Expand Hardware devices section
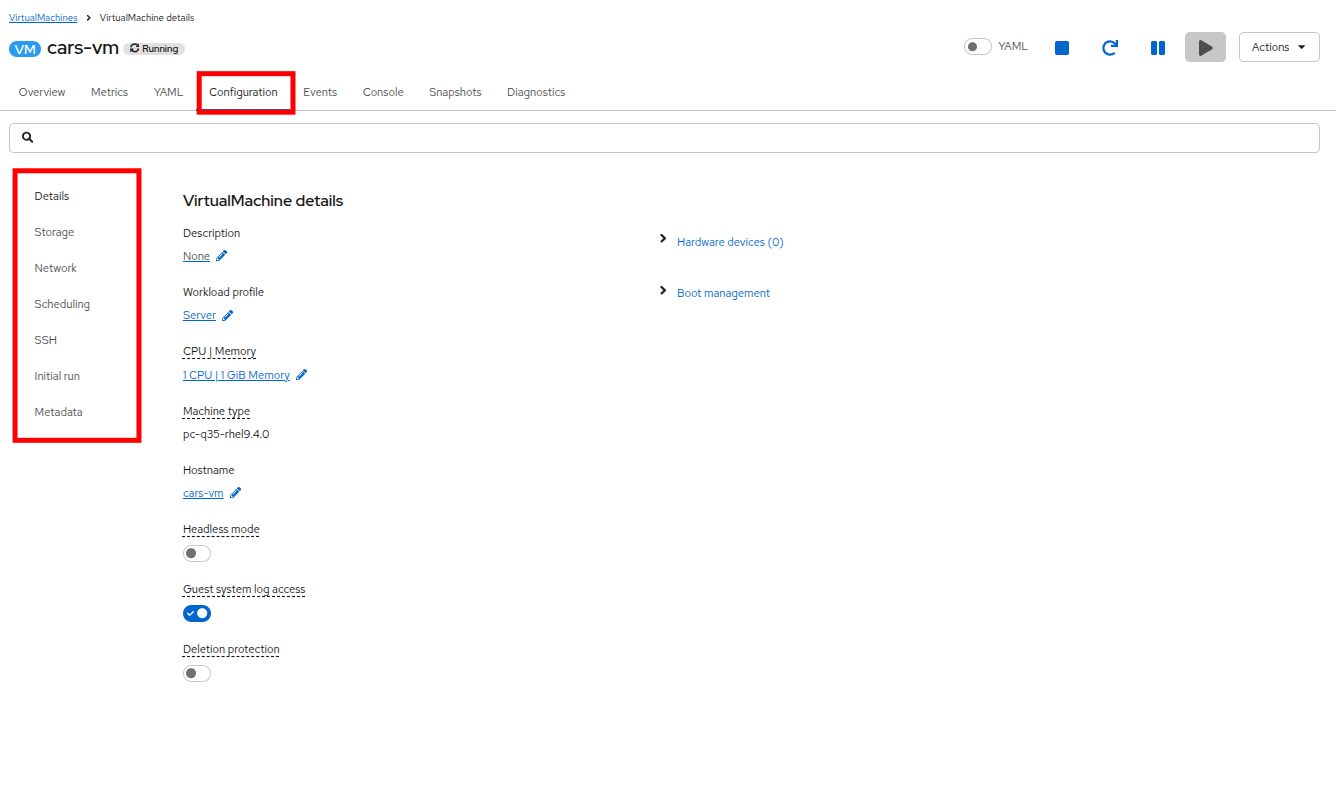 pos(729,242)
